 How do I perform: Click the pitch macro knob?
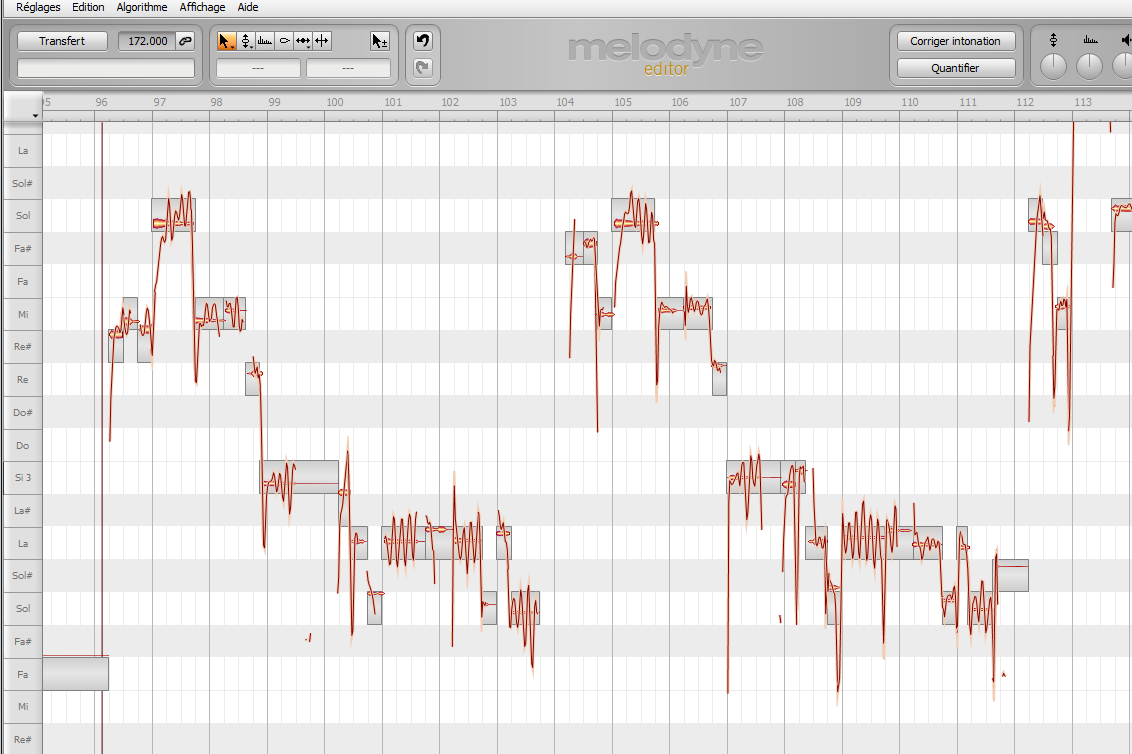point(1054,67)
